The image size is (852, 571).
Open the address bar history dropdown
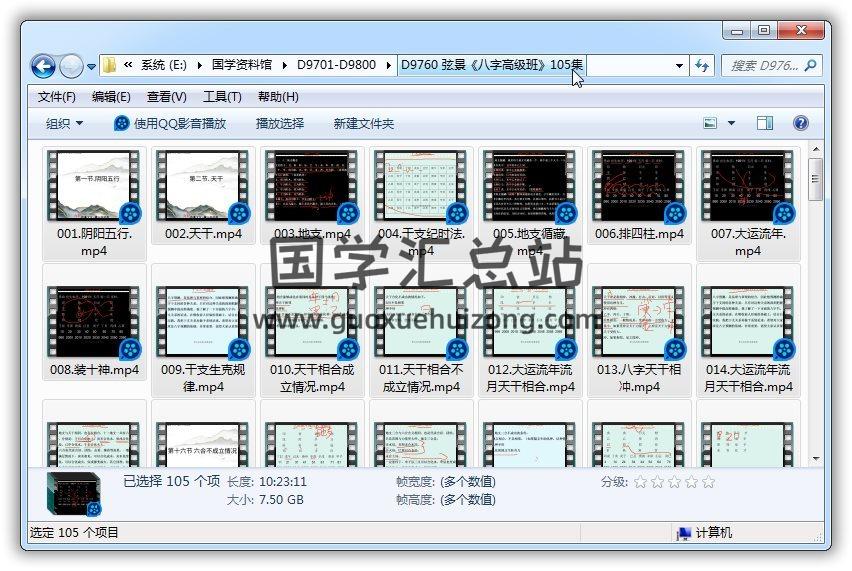click(x=679, y=66)
